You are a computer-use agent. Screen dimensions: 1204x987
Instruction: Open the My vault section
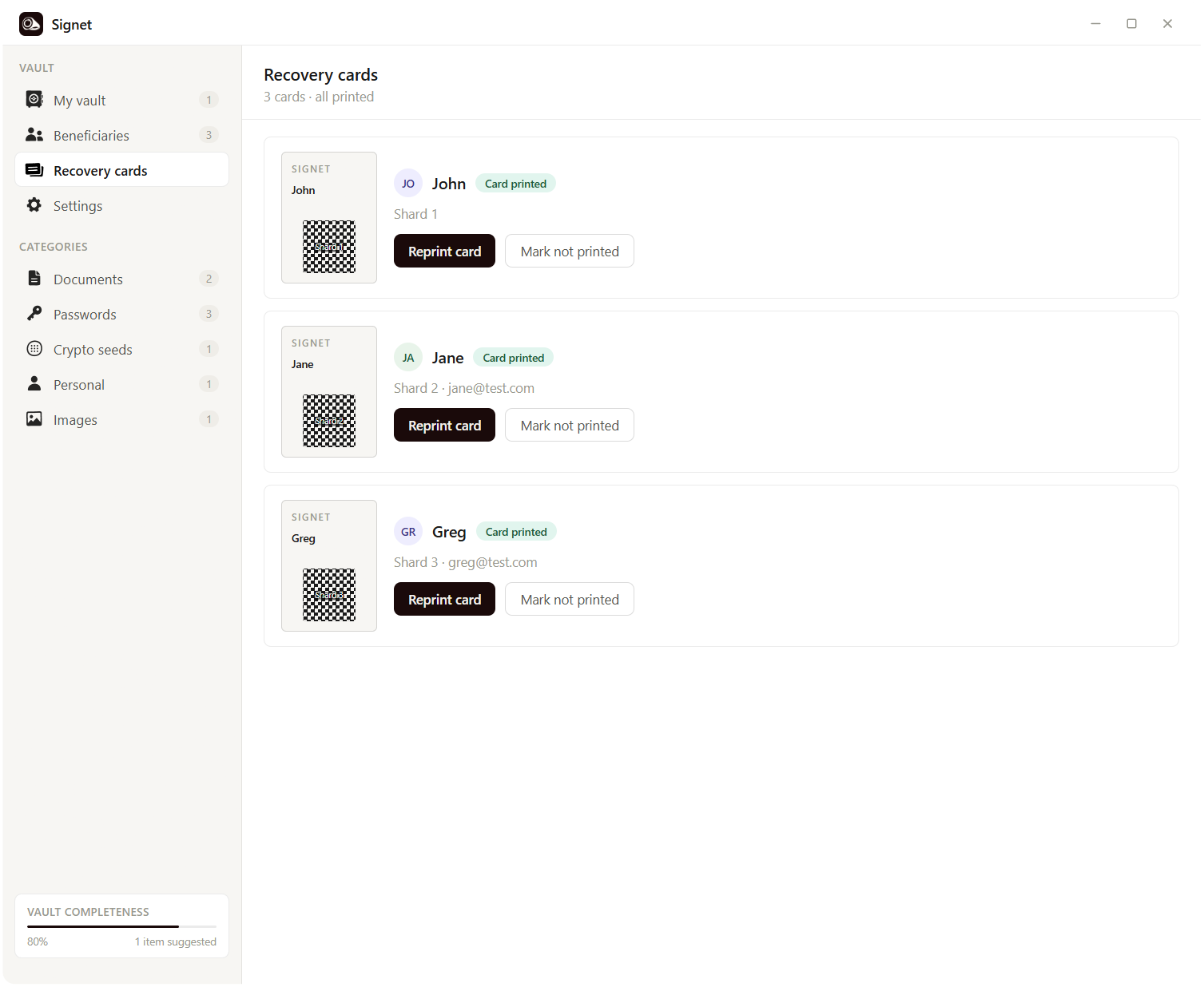(x=122, y=100)
